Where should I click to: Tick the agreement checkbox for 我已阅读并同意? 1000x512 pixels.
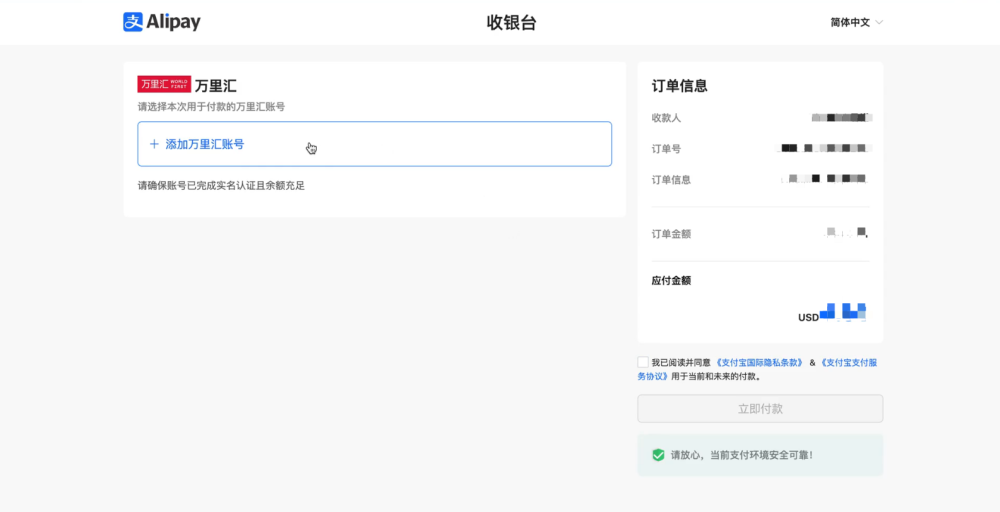(643, 362)
